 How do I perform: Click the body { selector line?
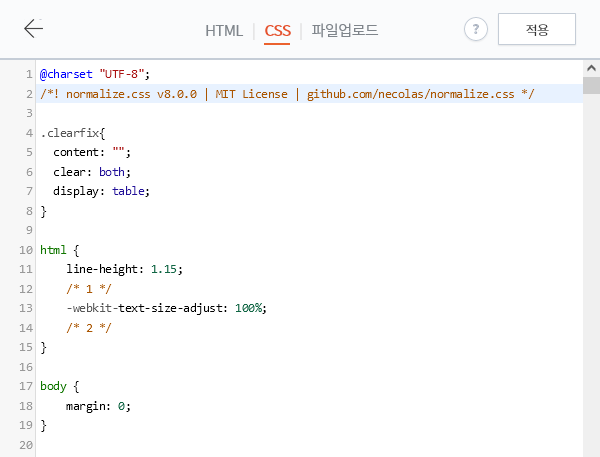pyautogui.click(x=60, y=386)
